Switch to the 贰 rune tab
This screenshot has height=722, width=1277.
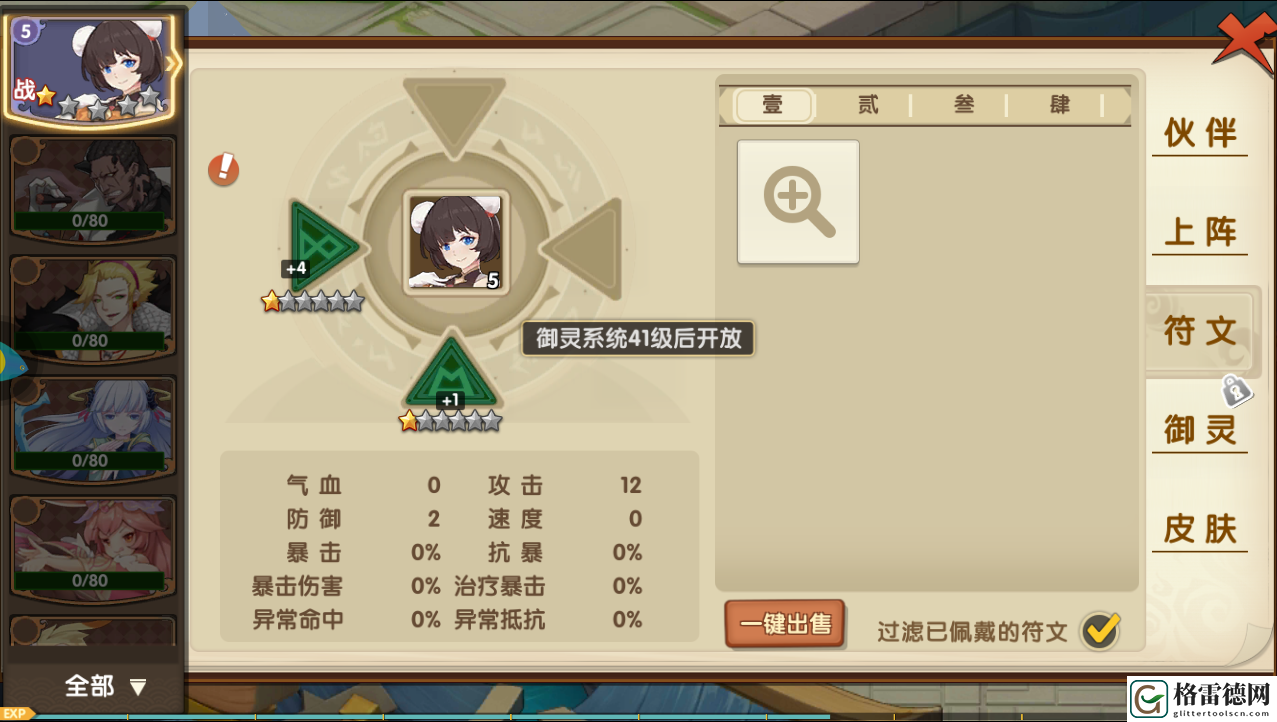click(868, 105)
